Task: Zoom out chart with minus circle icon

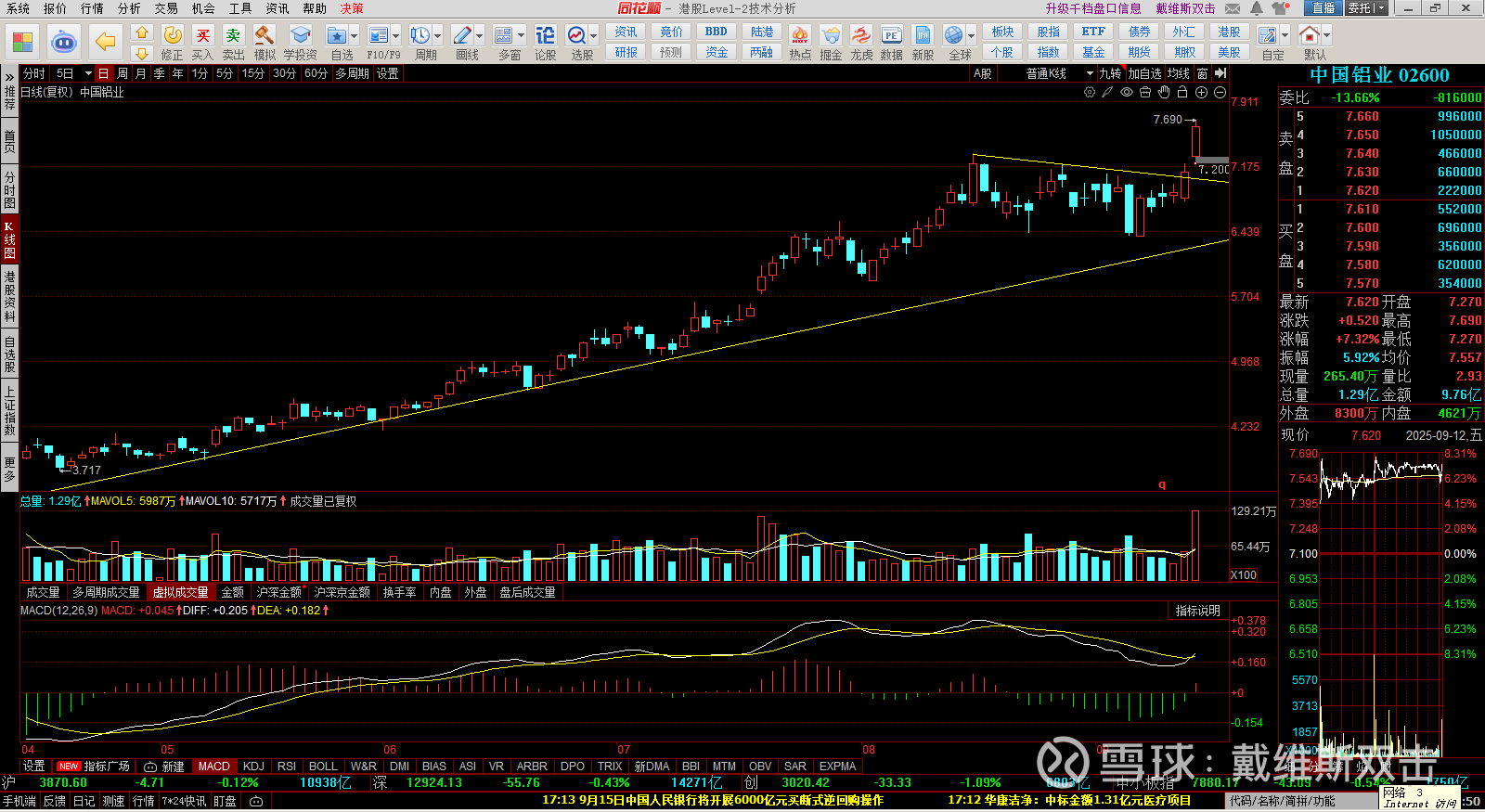Action: coord(1220,92)
